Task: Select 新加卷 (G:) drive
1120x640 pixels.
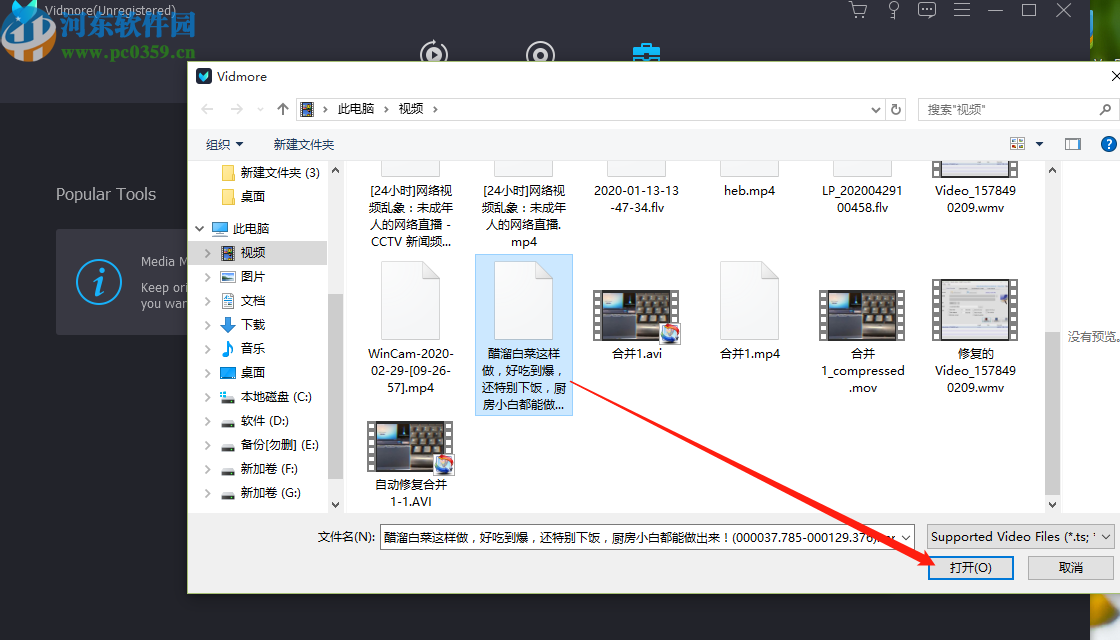Action: [x=261, y=493]
